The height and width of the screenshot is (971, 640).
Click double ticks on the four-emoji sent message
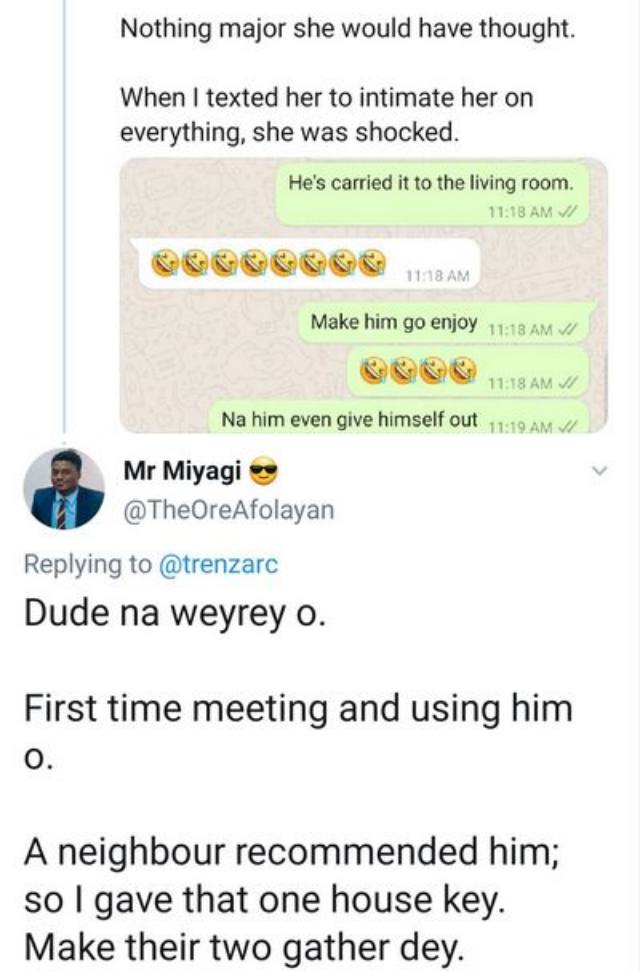pos(569,381)
